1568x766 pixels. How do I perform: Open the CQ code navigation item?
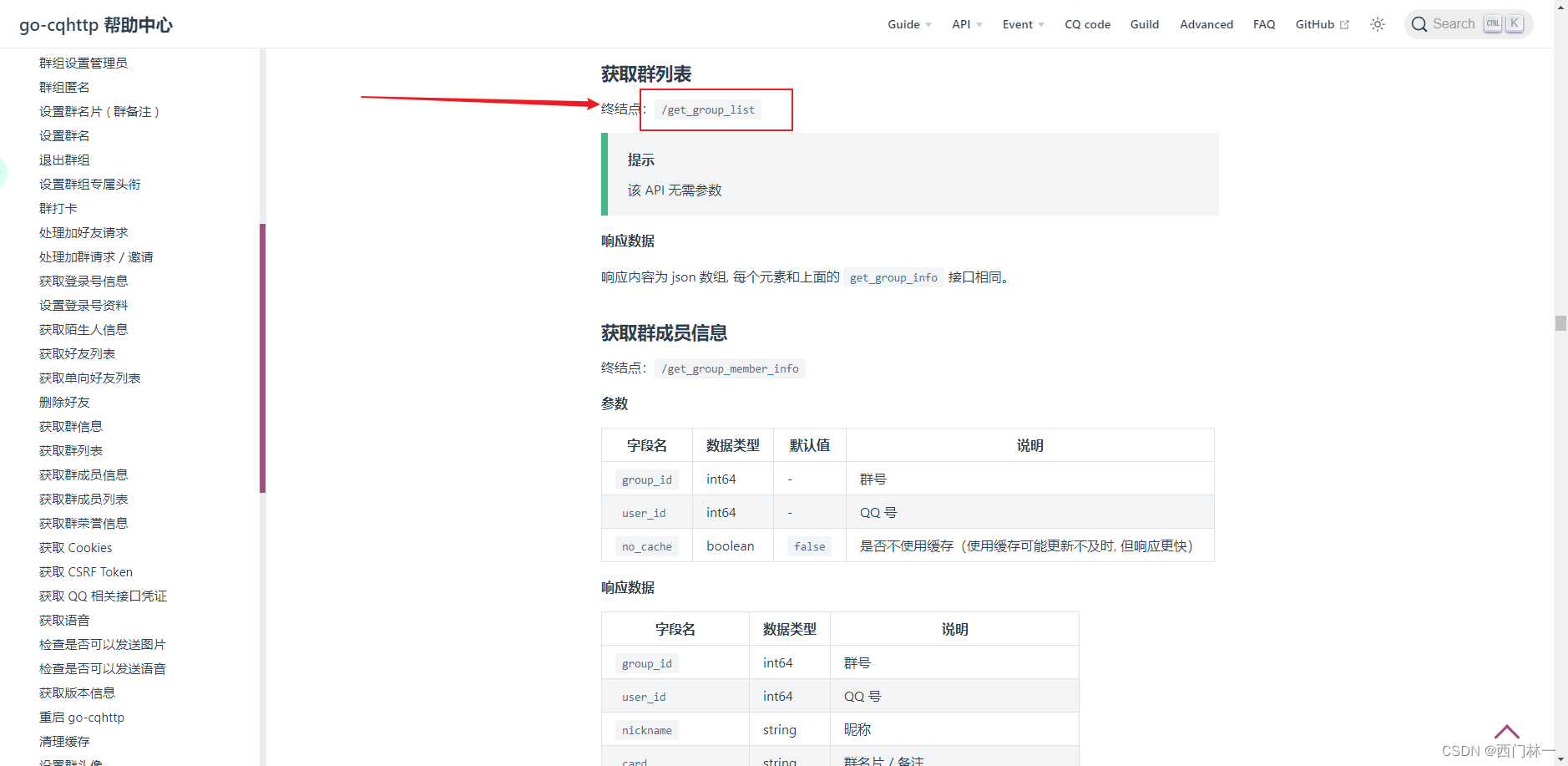pyautogui.click(x=1087, y=24)
